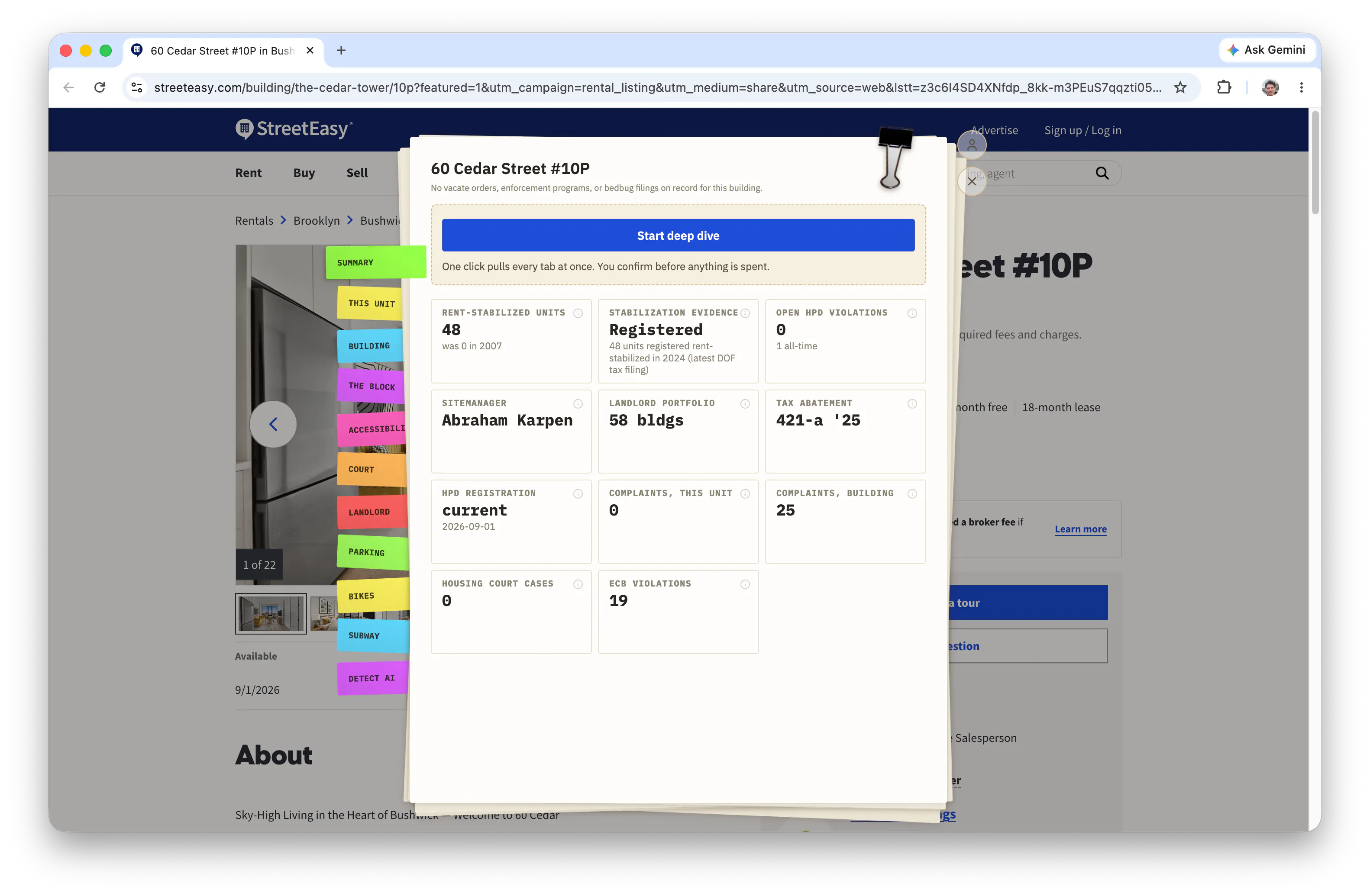Click the Start deep dive button
The image size is (1370, 896).
click(678, 235)
